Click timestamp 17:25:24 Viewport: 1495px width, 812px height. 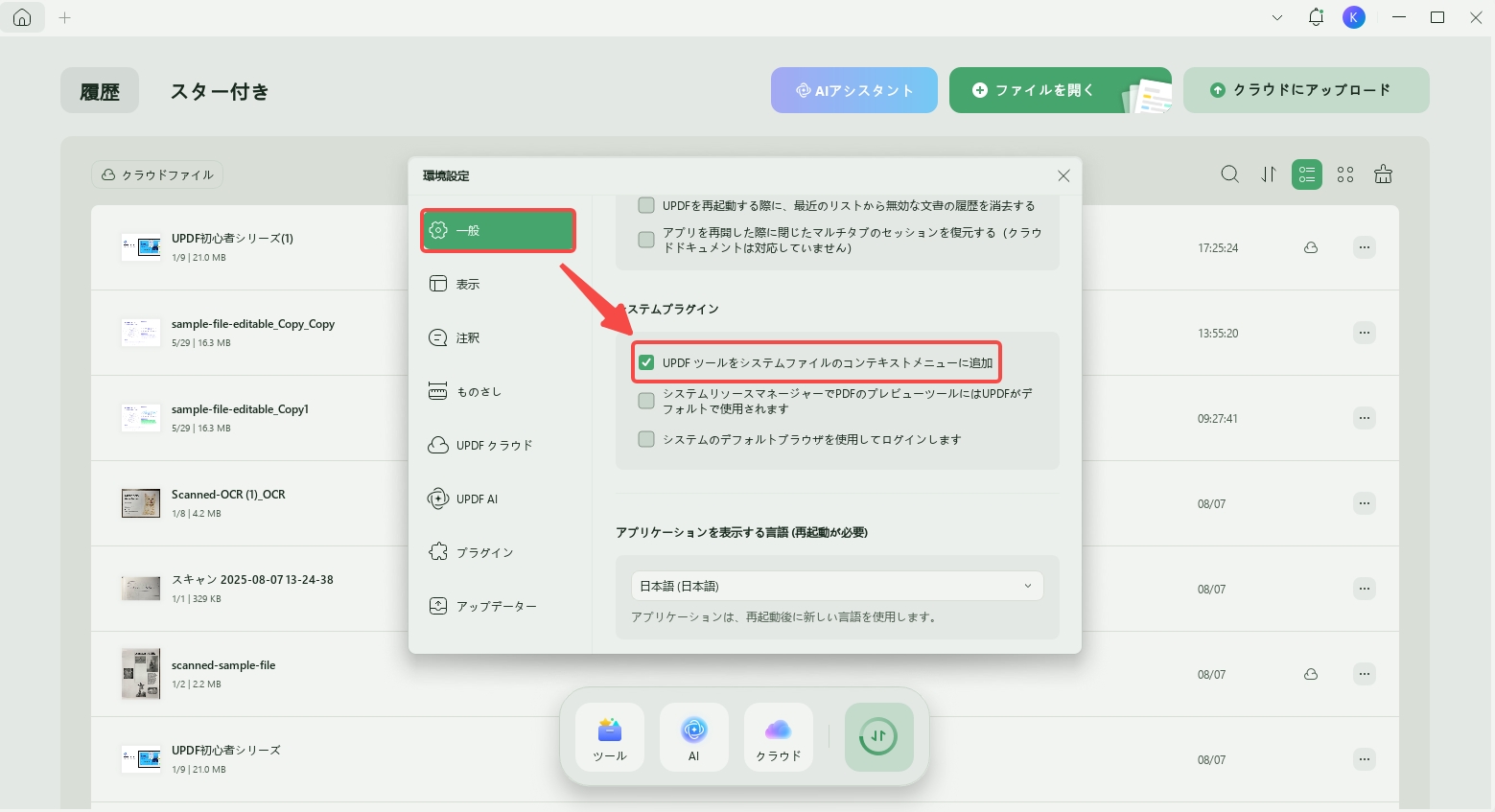1218,247
